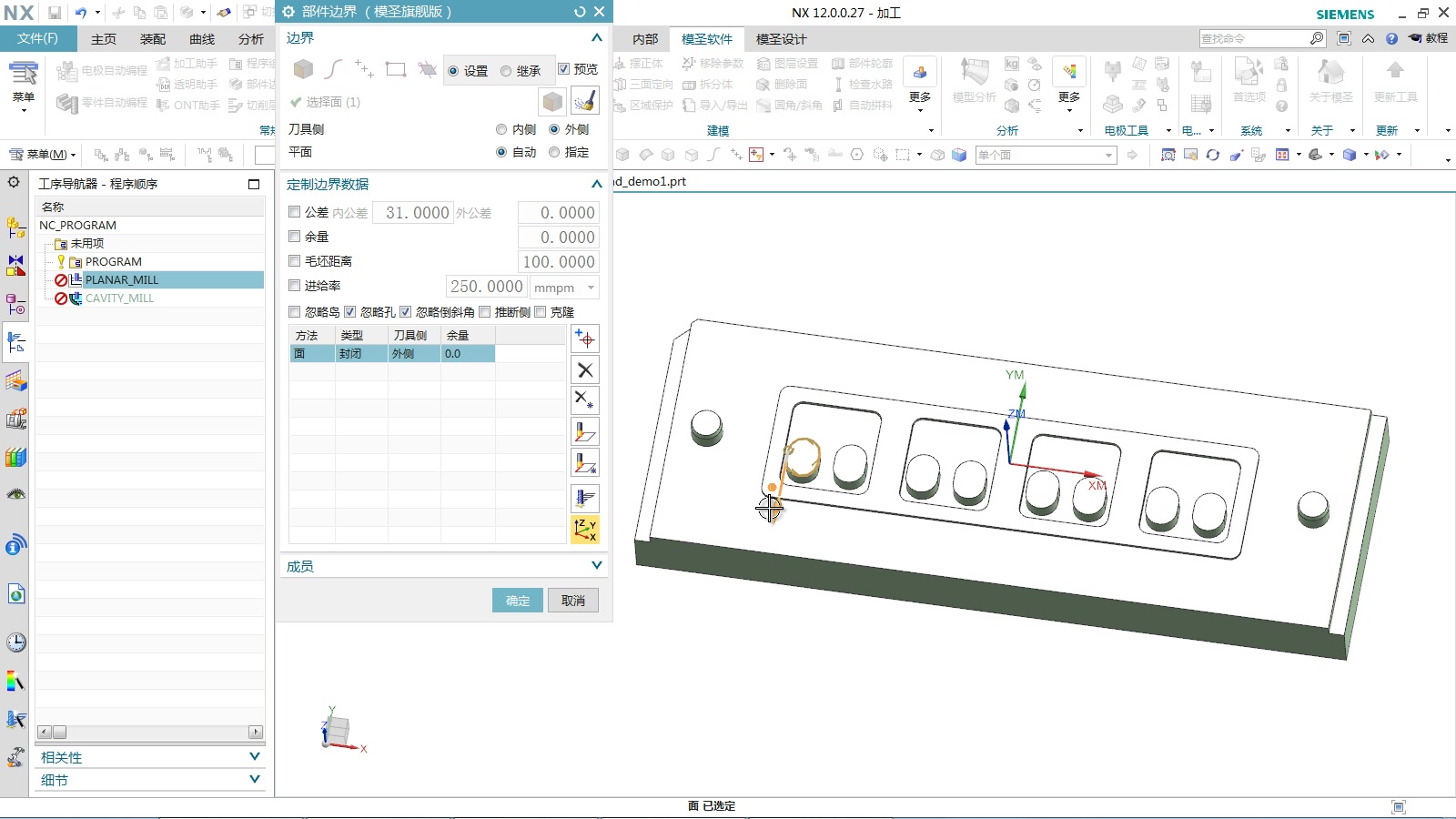The width and height of the screenshot is (1456, 819).
Task: Switch to the 主页 tab
Action: pyautogui.click(x=104, y=39)
